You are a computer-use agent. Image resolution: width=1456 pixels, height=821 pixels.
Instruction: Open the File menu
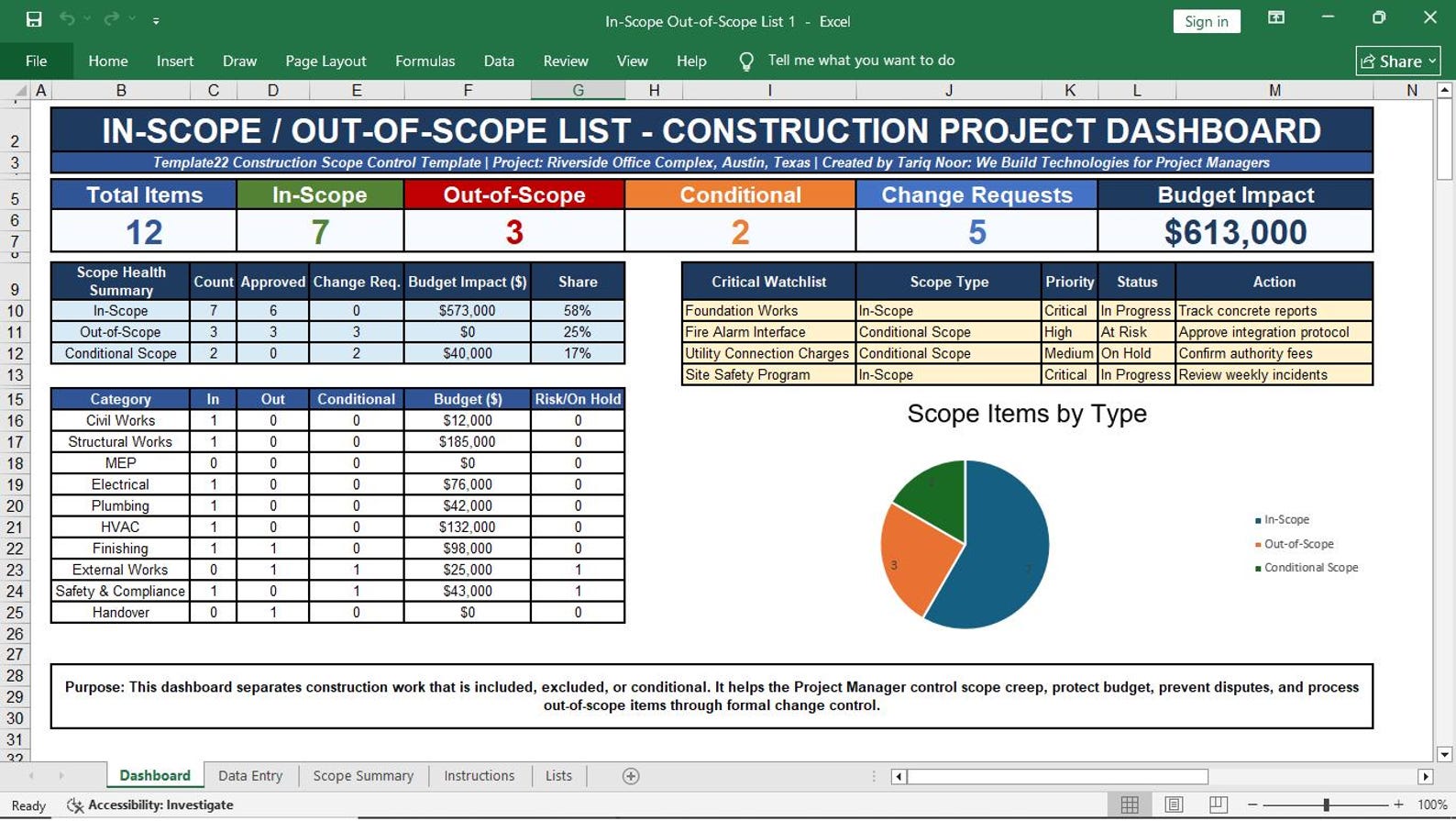[x=37, y=61]
